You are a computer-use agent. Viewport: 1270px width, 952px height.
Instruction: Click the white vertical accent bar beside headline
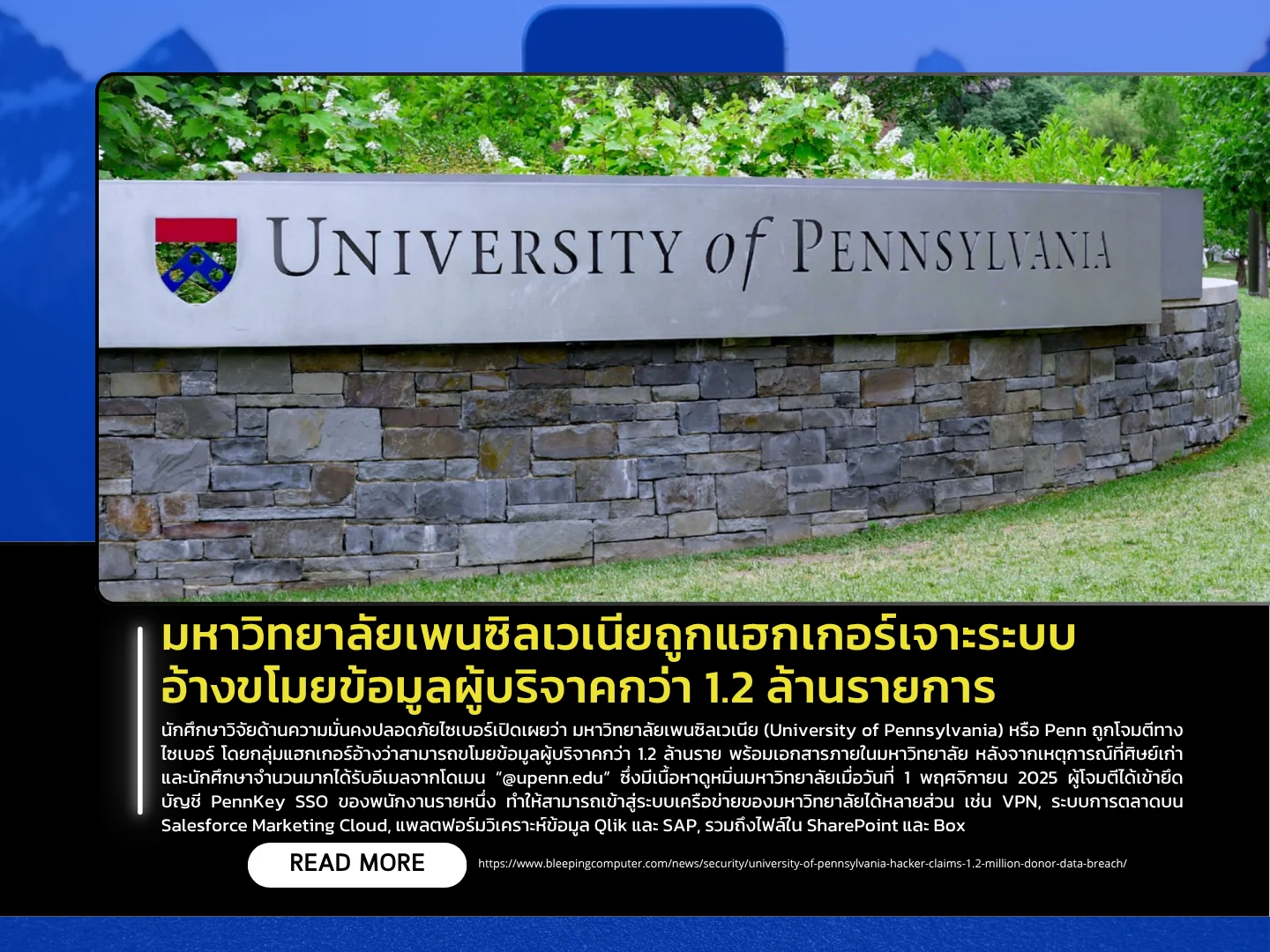tap(140, 720)
